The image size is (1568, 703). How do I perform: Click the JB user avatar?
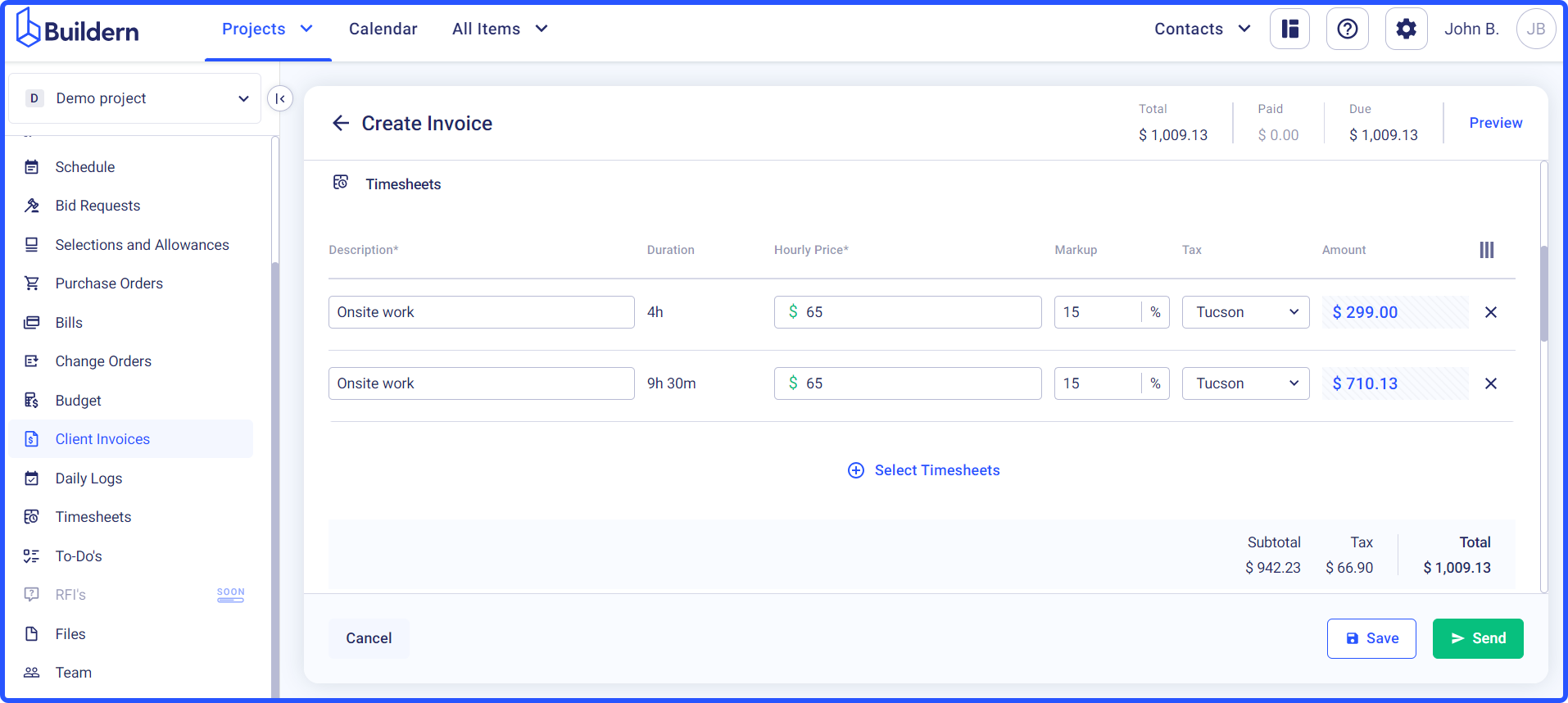1535,29
